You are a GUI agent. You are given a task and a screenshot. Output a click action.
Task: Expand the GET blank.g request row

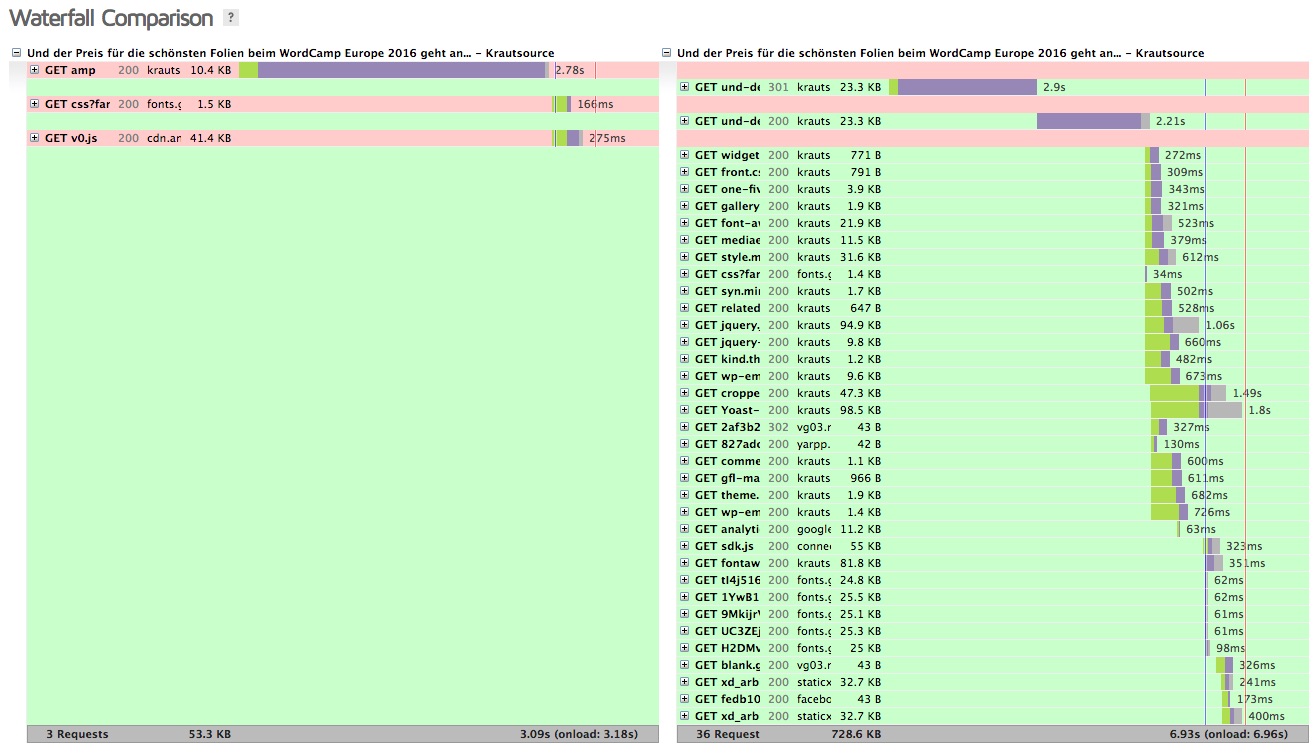685,665
